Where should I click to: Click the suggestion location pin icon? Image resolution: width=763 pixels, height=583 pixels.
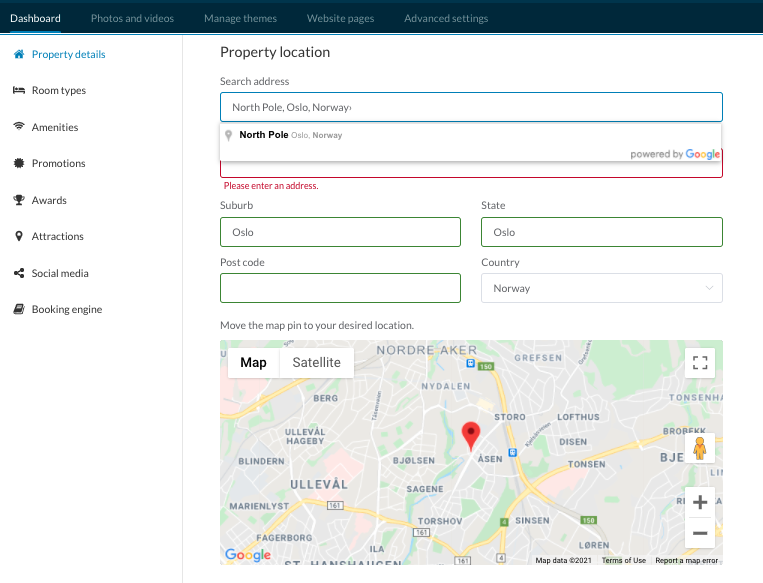228,135
